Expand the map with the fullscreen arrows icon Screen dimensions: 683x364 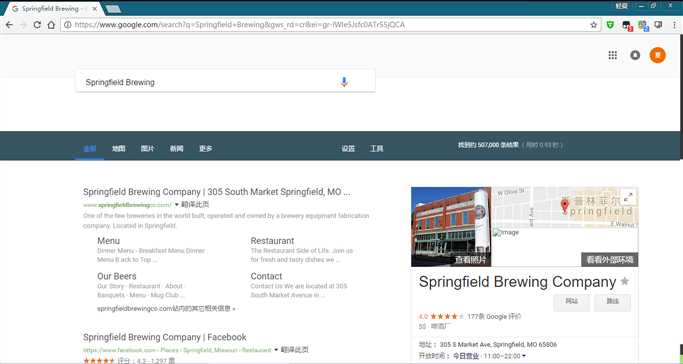(x=628, y=197)
